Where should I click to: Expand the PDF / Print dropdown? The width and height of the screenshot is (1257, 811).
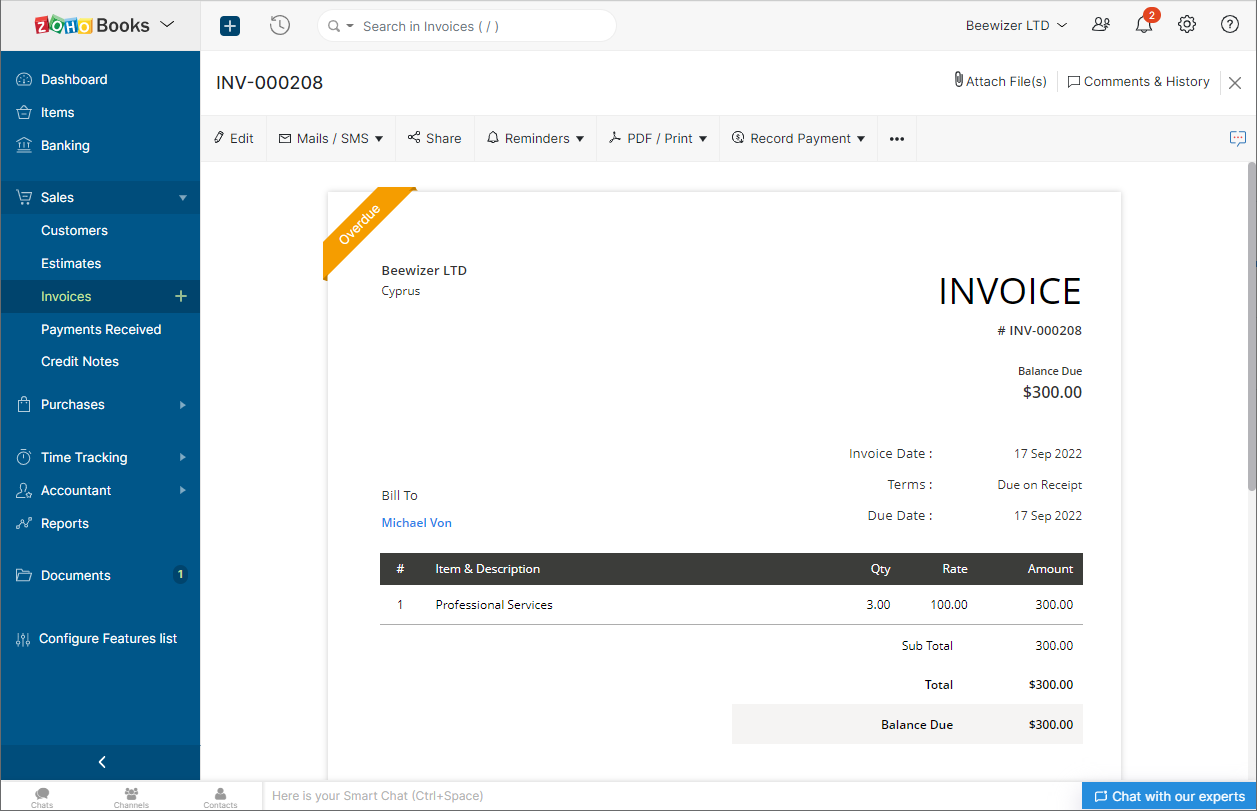tap(658, 139)
